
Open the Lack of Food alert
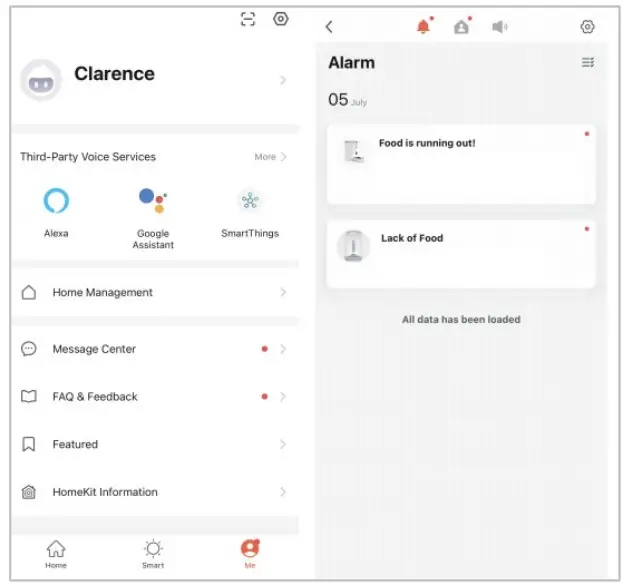(461, 254)
